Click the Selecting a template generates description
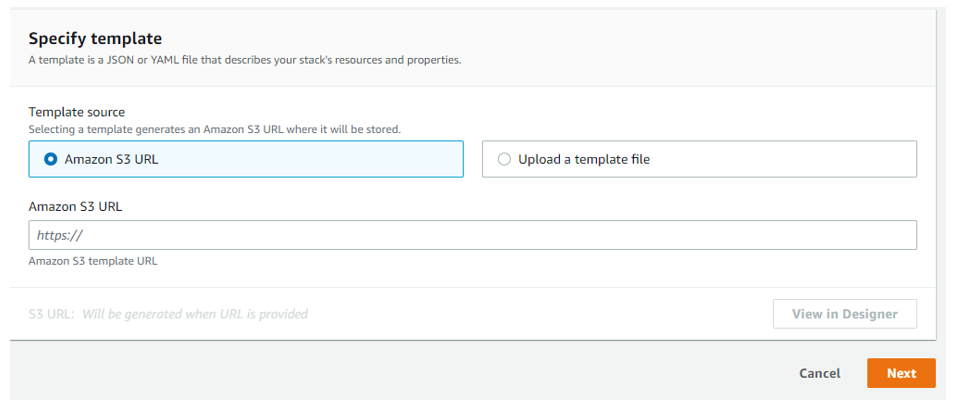 click(214, 129)
